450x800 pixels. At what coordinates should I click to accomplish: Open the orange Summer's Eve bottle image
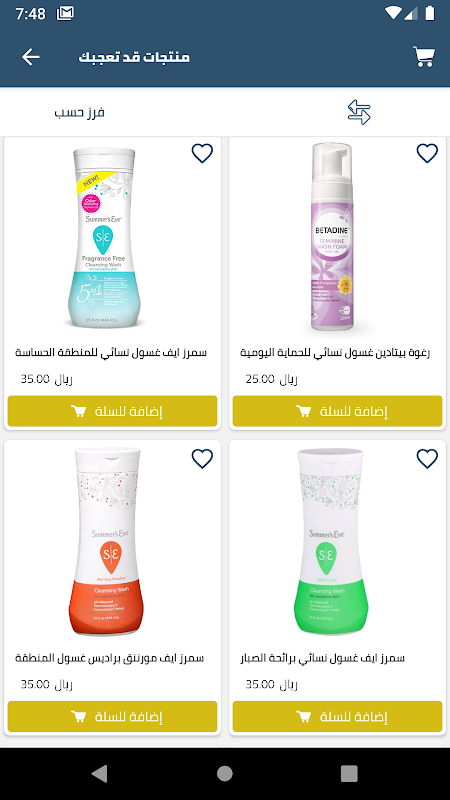[x=105, y=541]
